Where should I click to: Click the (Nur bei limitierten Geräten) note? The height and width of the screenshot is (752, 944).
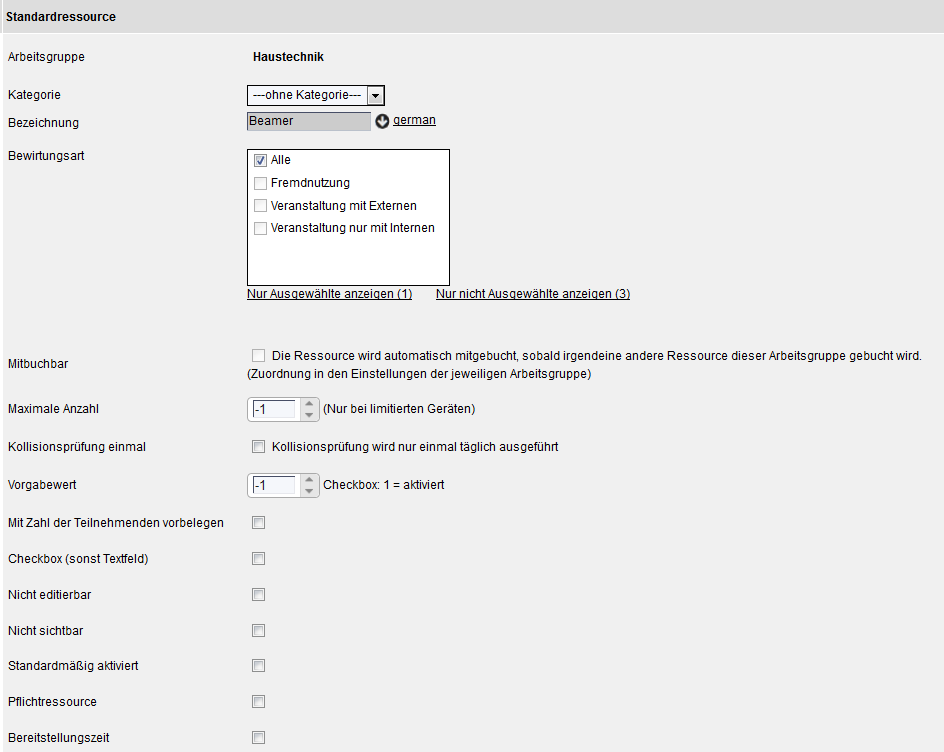[x=399, y=409]
